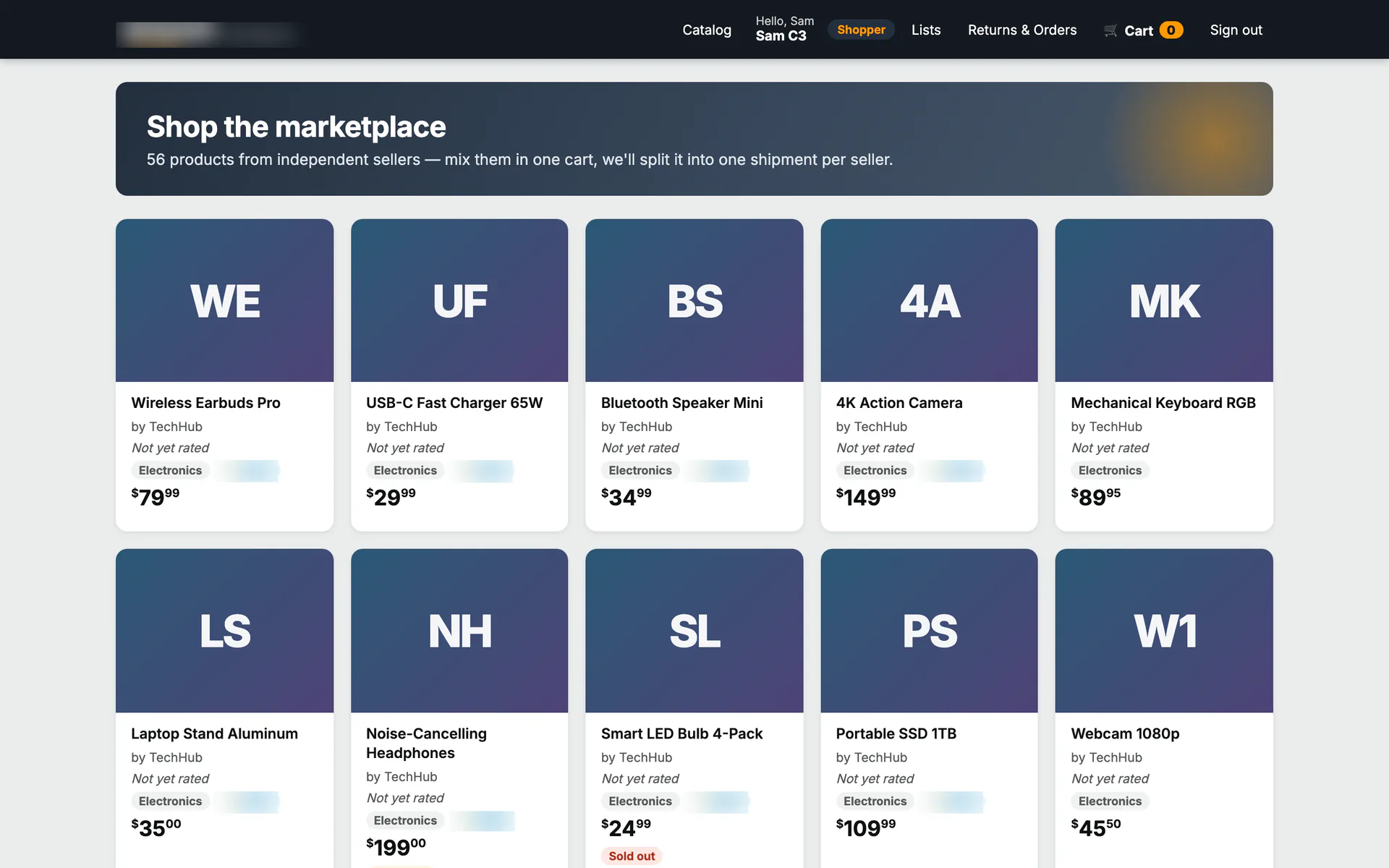Open the NH product thumbnail
Viewport: 1389px width, 868px height.
[x=459, y=631]
